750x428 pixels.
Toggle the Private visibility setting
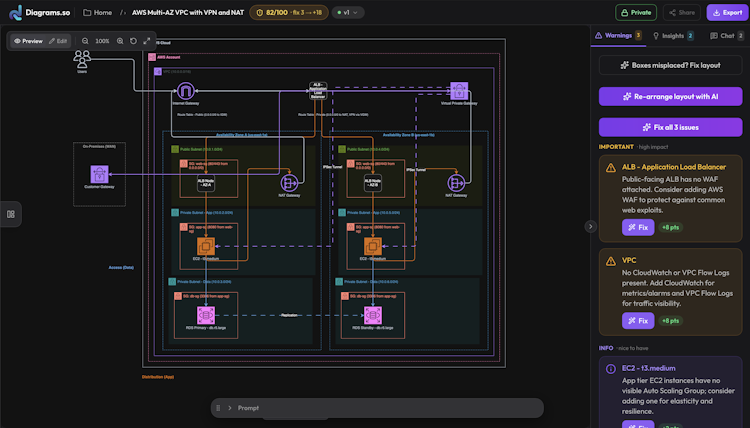coord(636,12)
